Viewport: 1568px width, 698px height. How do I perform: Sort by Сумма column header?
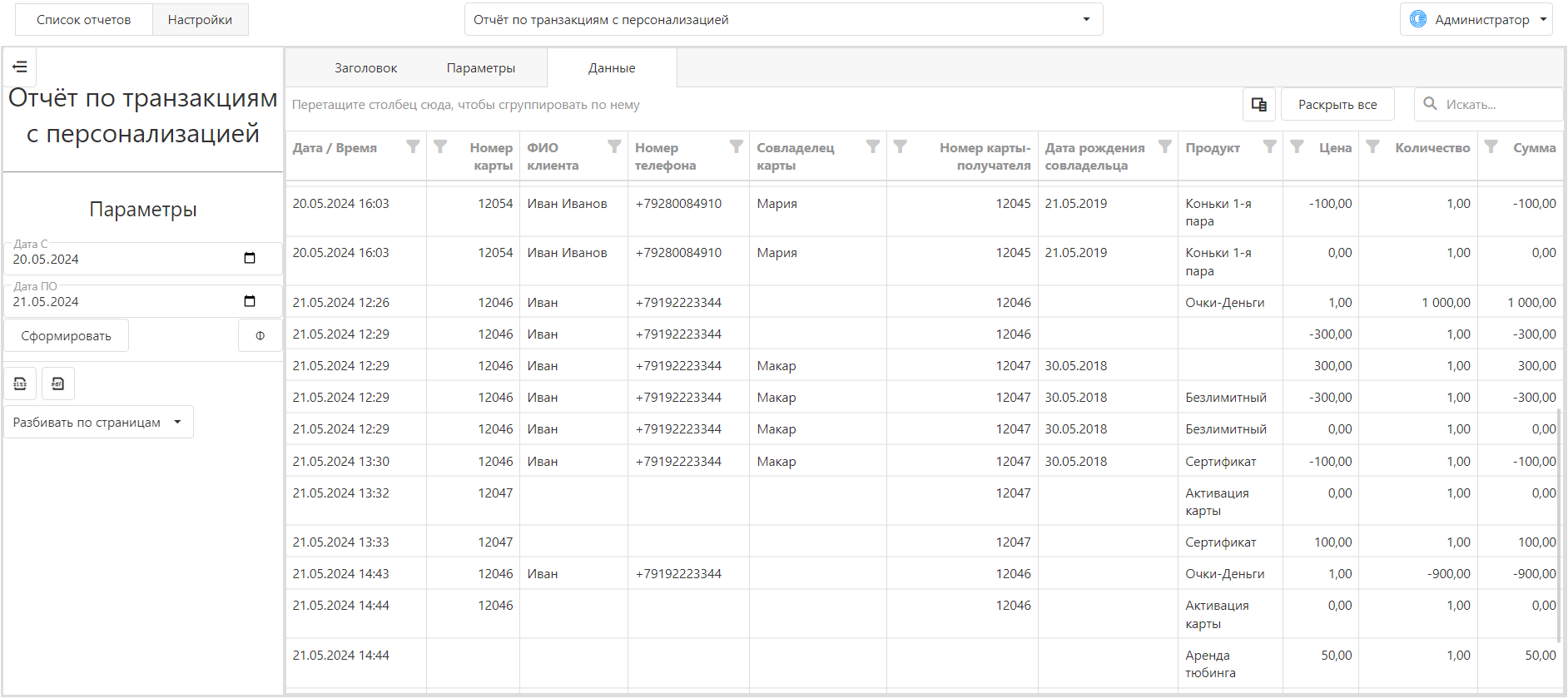(x=1534, y=147)
